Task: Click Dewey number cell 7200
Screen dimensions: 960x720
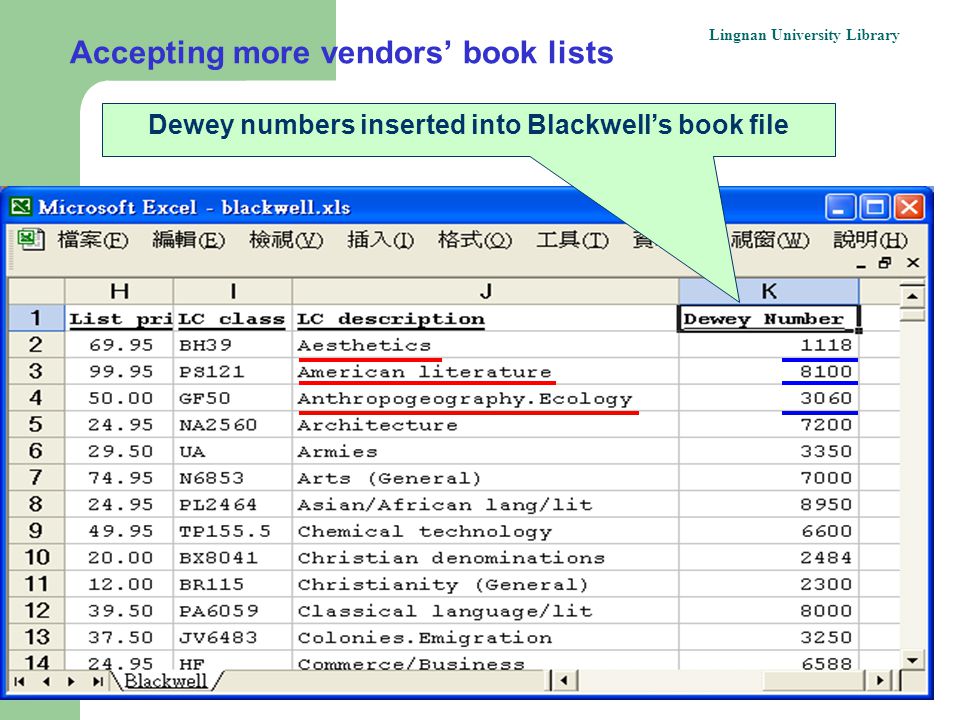Action: [769, 425]
